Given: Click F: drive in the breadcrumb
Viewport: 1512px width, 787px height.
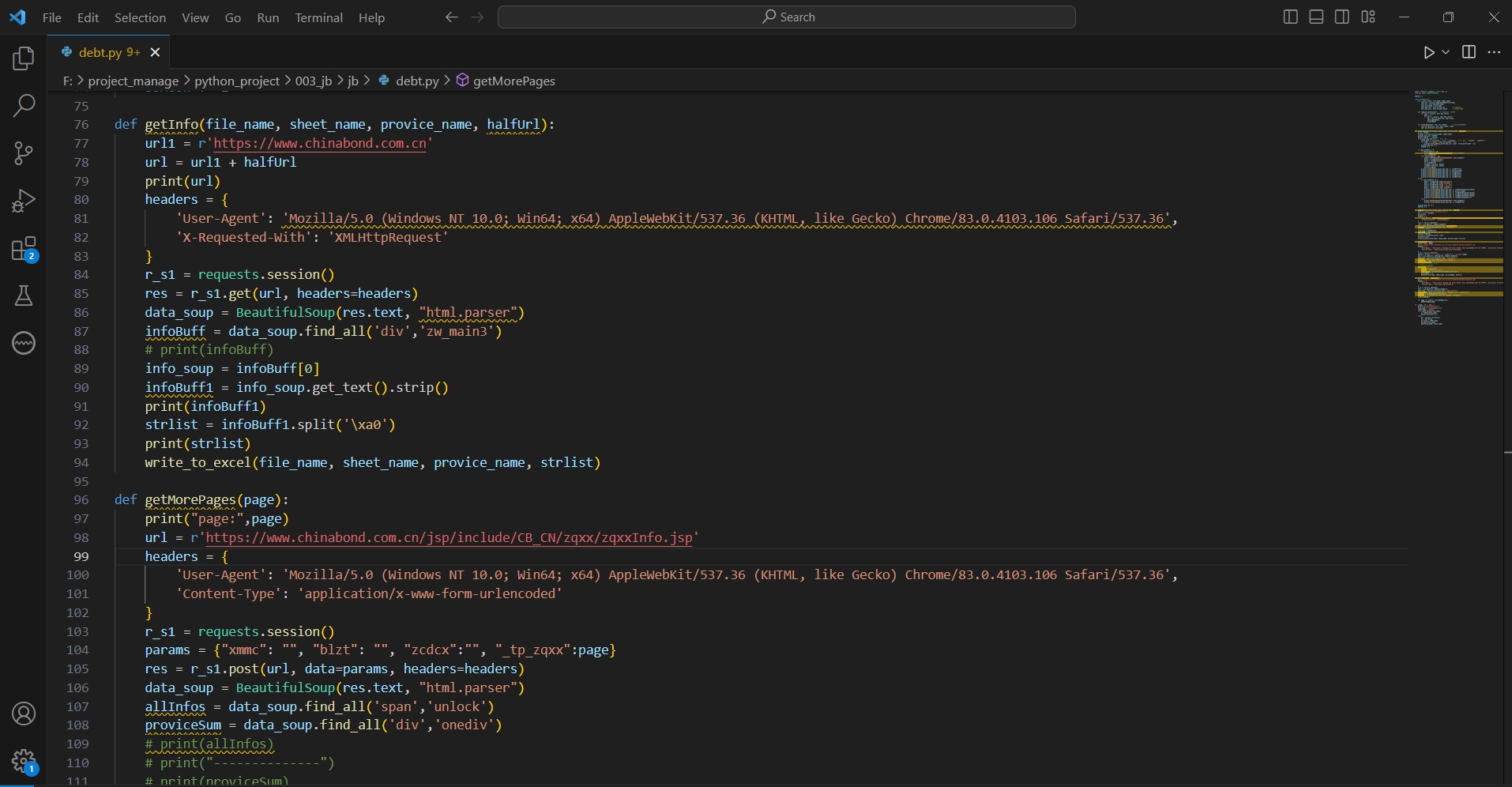Looking at the screenshot, I should [67, 81].
